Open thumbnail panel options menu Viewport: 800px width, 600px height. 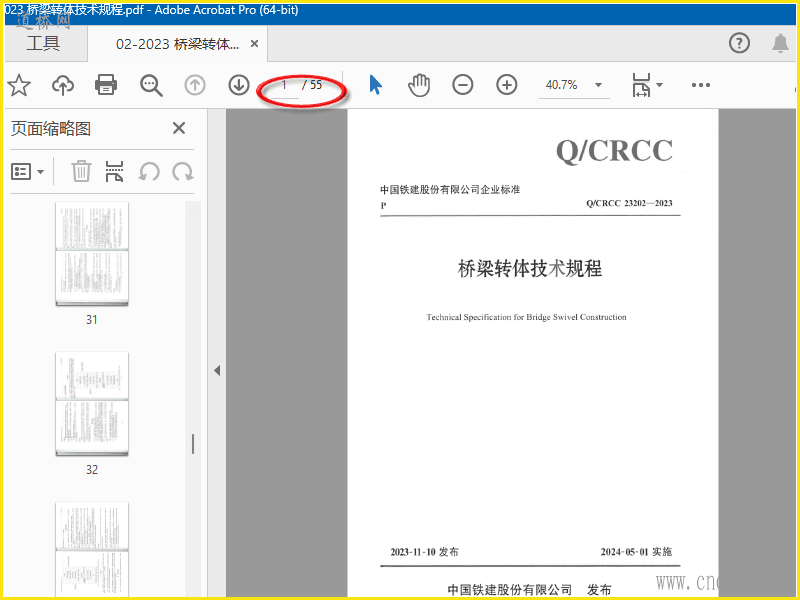click(x=28, y=171)
